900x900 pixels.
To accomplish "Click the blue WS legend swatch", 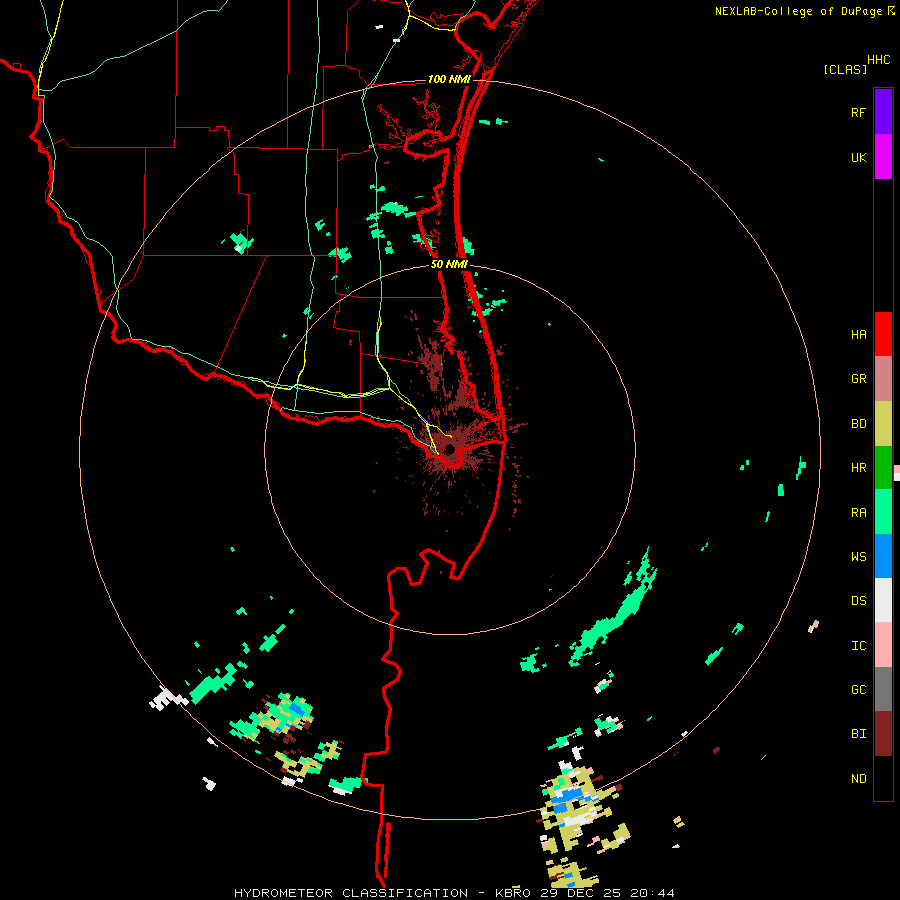I will [883, 556].
